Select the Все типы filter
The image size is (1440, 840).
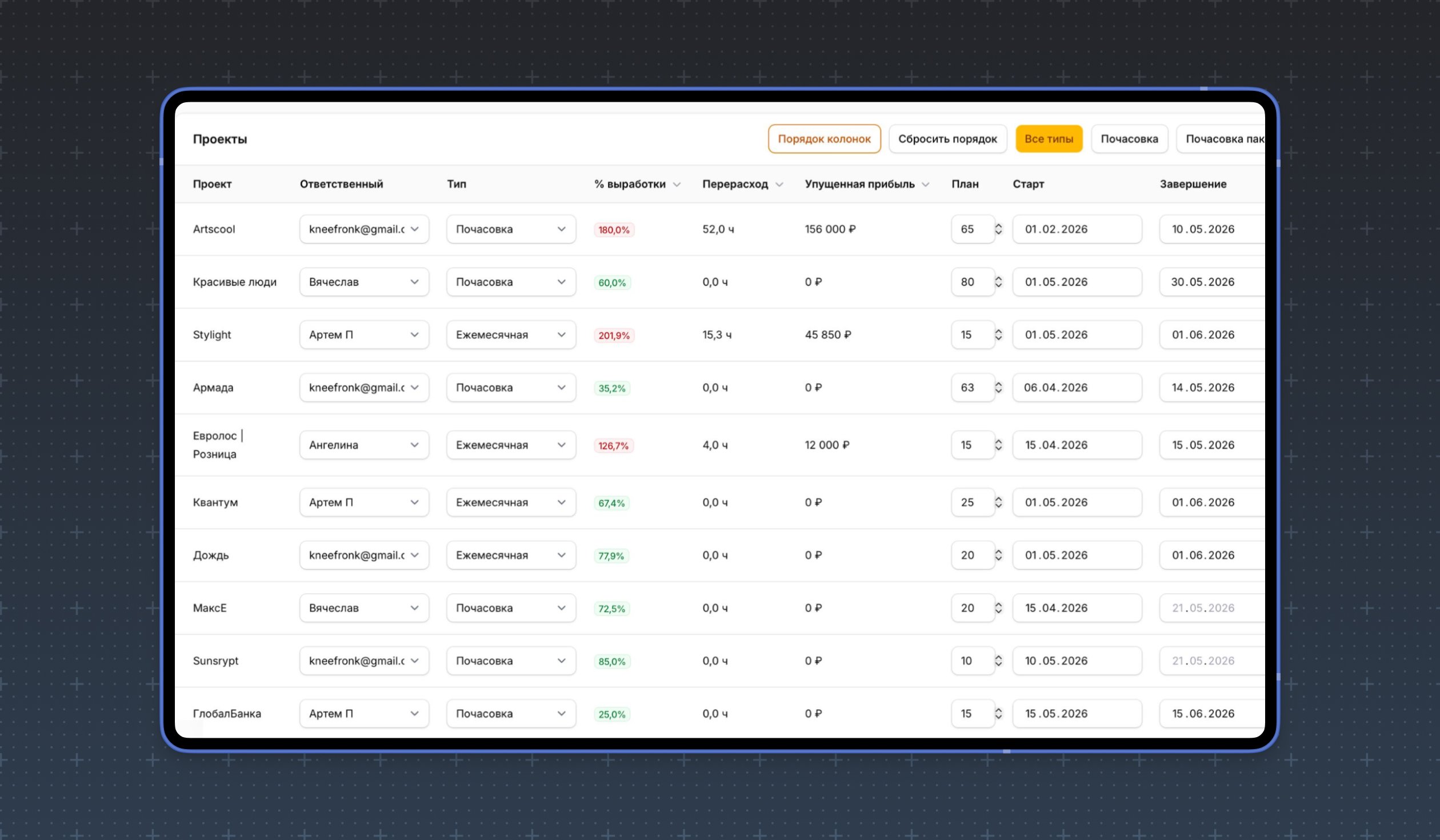tap(1049, 139)
